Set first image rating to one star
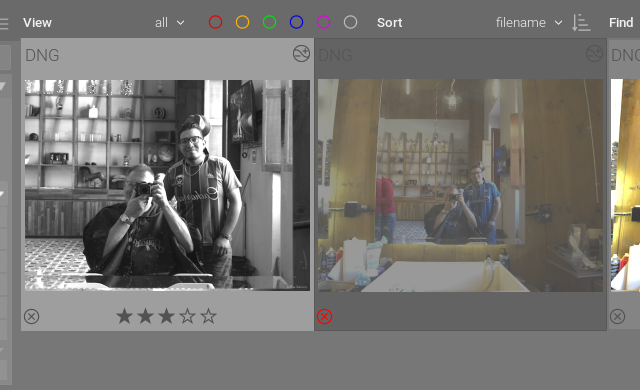This screenshot has width=640, height=390. 124,316
